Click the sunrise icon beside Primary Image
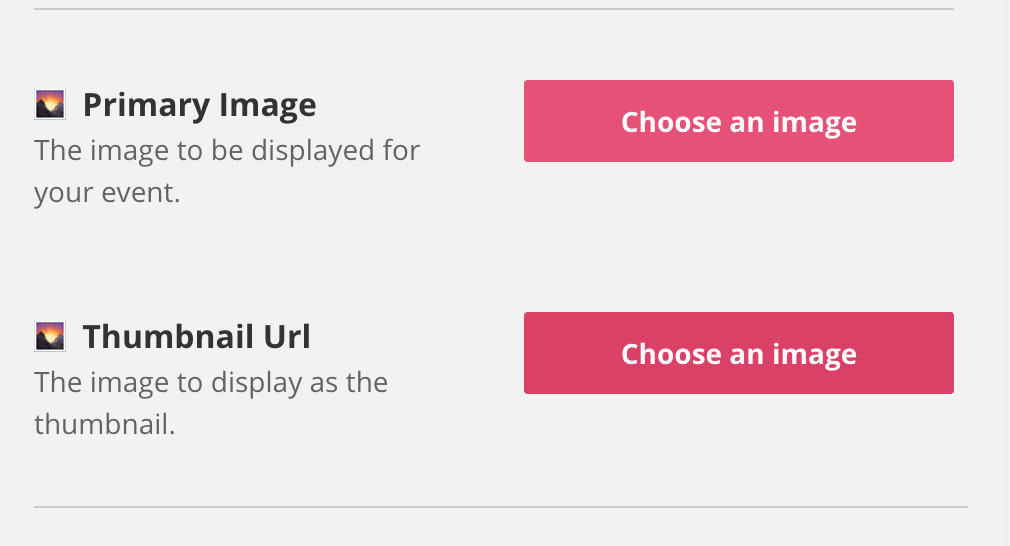The height and width of the screenshot is (546, 1010). coord(50,104)
